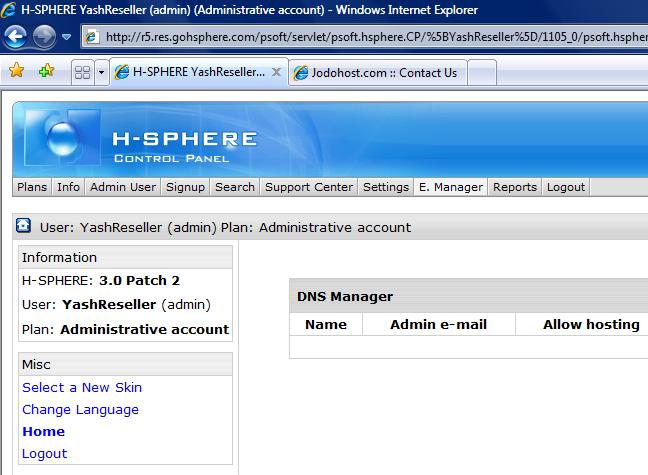Click the browser Forward arrow button

point(45,36)
